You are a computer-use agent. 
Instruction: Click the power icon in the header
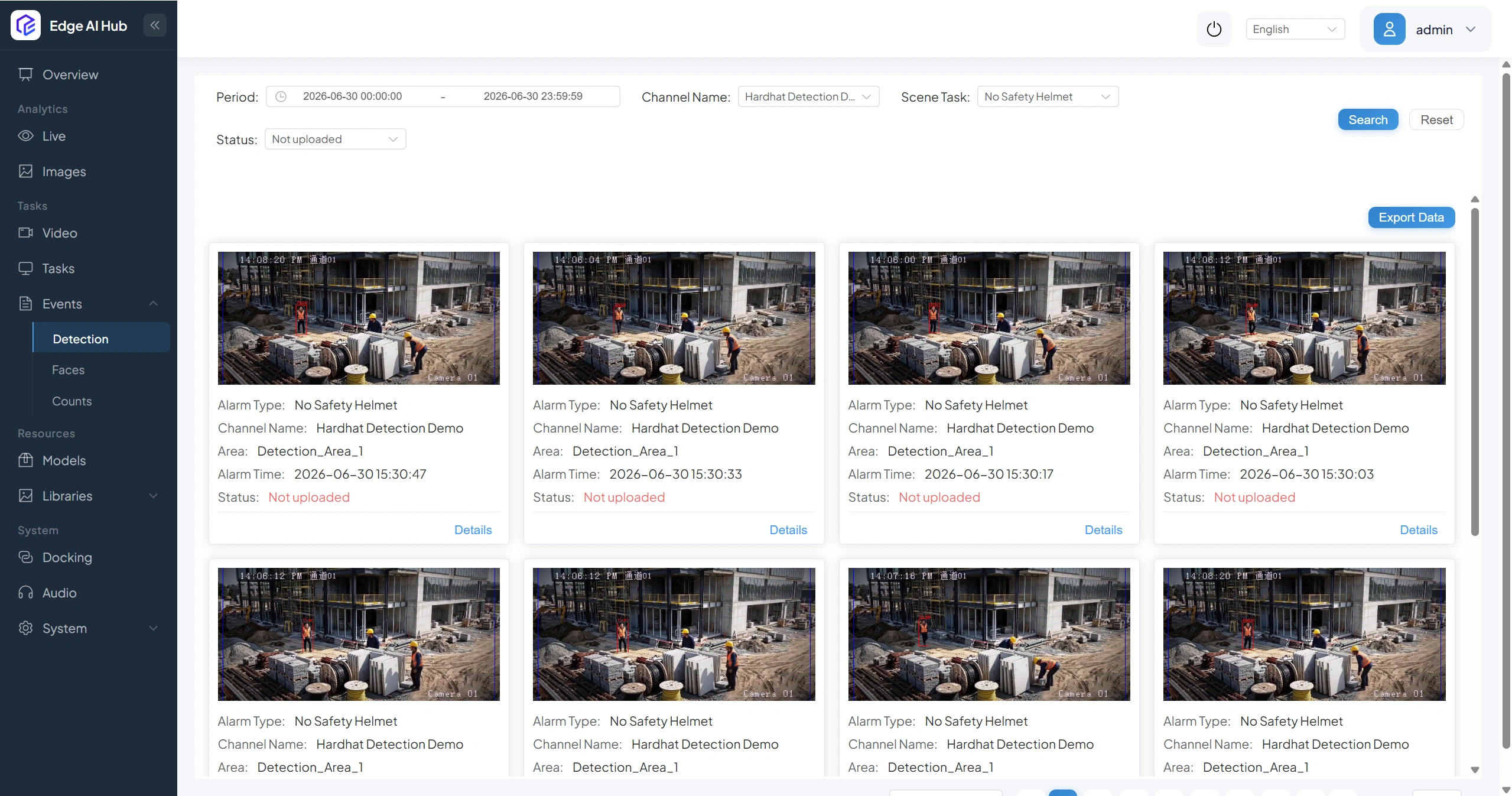coord(1214,29)
